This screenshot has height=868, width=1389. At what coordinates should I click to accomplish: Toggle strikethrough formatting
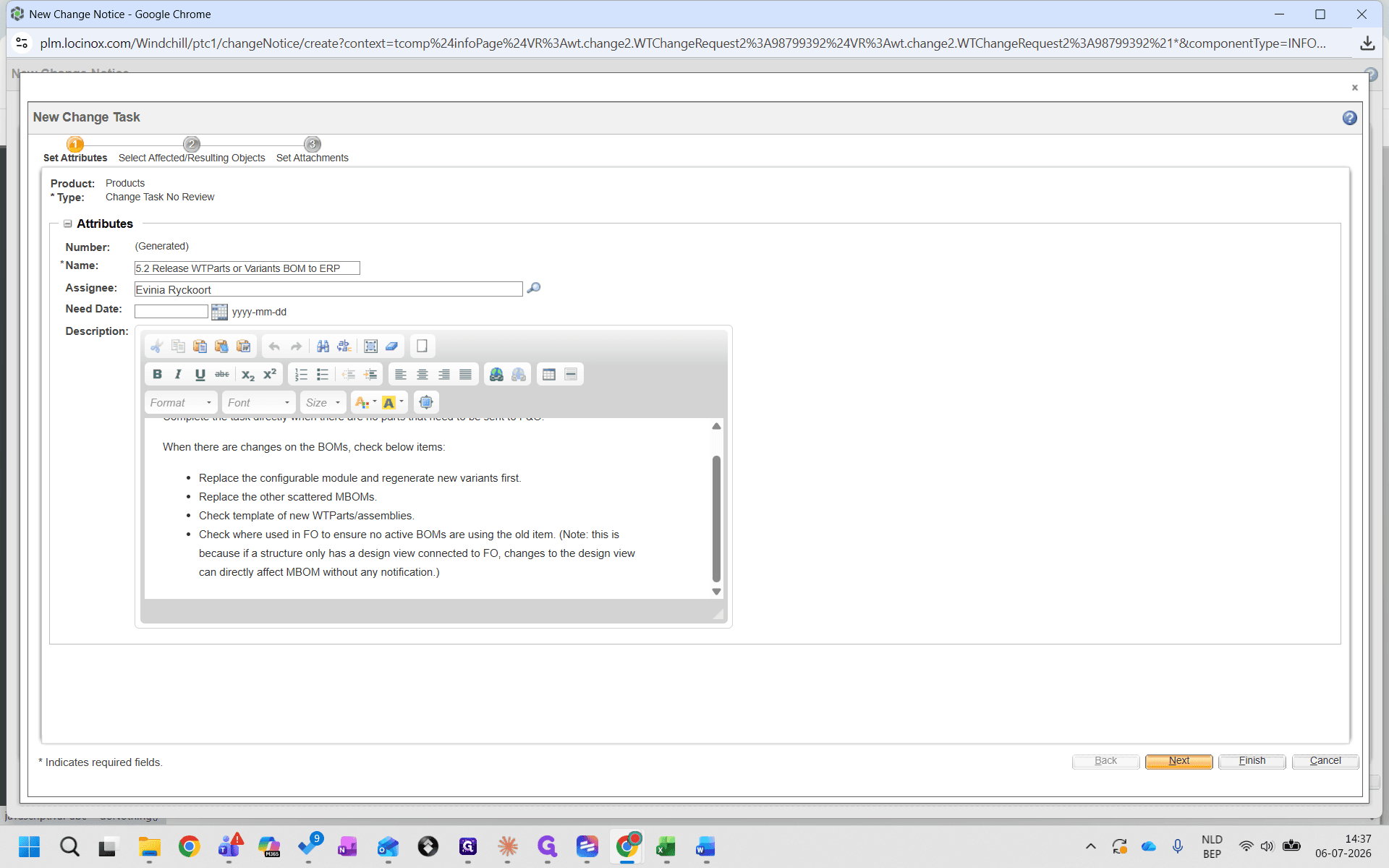click(222, 375)
